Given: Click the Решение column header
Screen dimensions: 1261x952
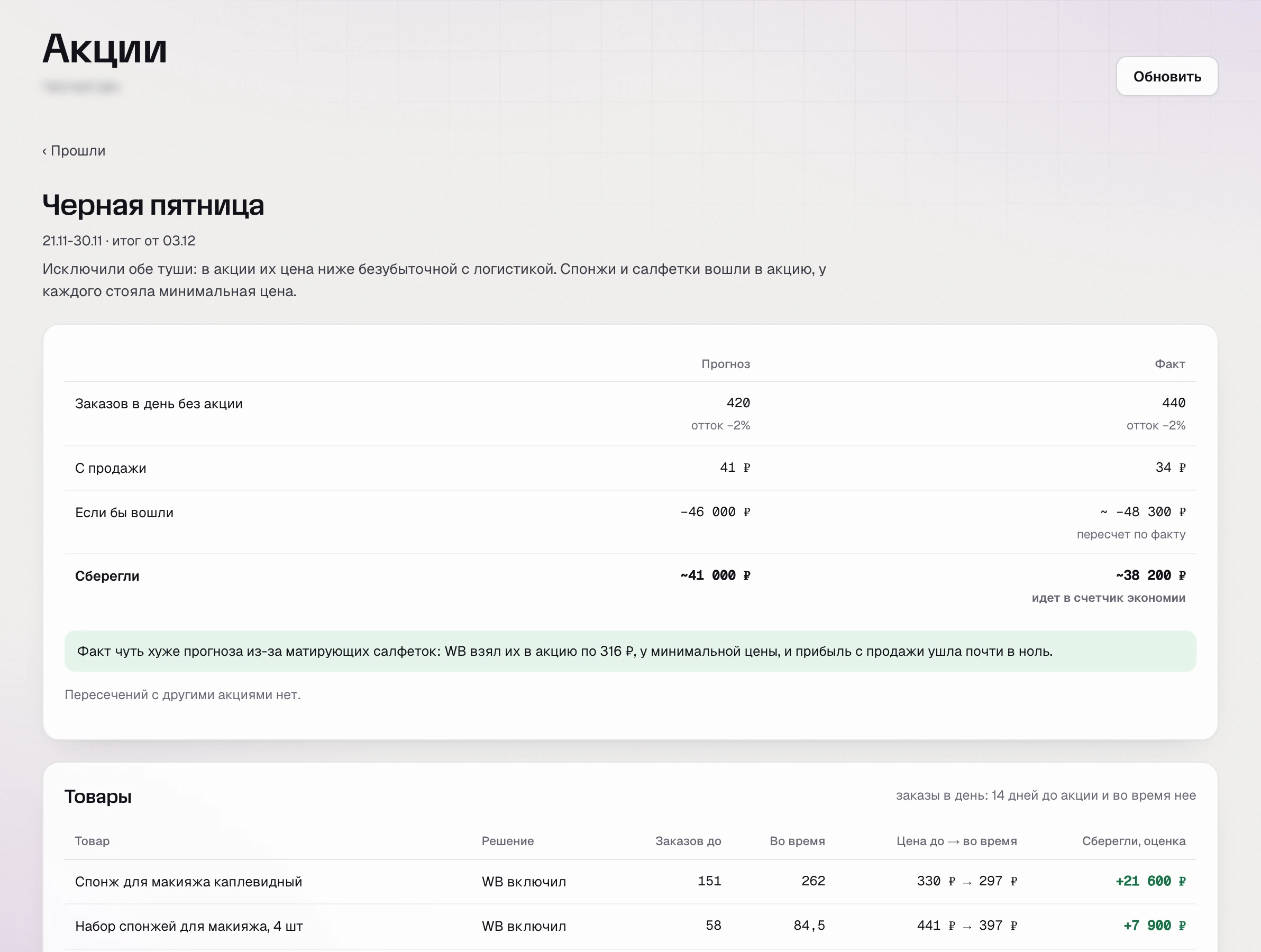Looking at the screenshot, I should point(507,841).
